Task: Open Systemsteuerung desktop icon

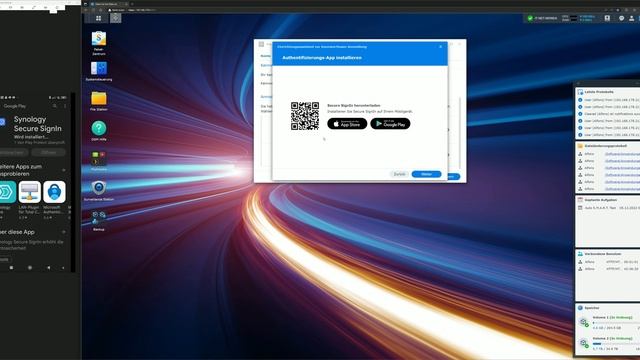Action: pyautogui.click(x=99, y=69)
